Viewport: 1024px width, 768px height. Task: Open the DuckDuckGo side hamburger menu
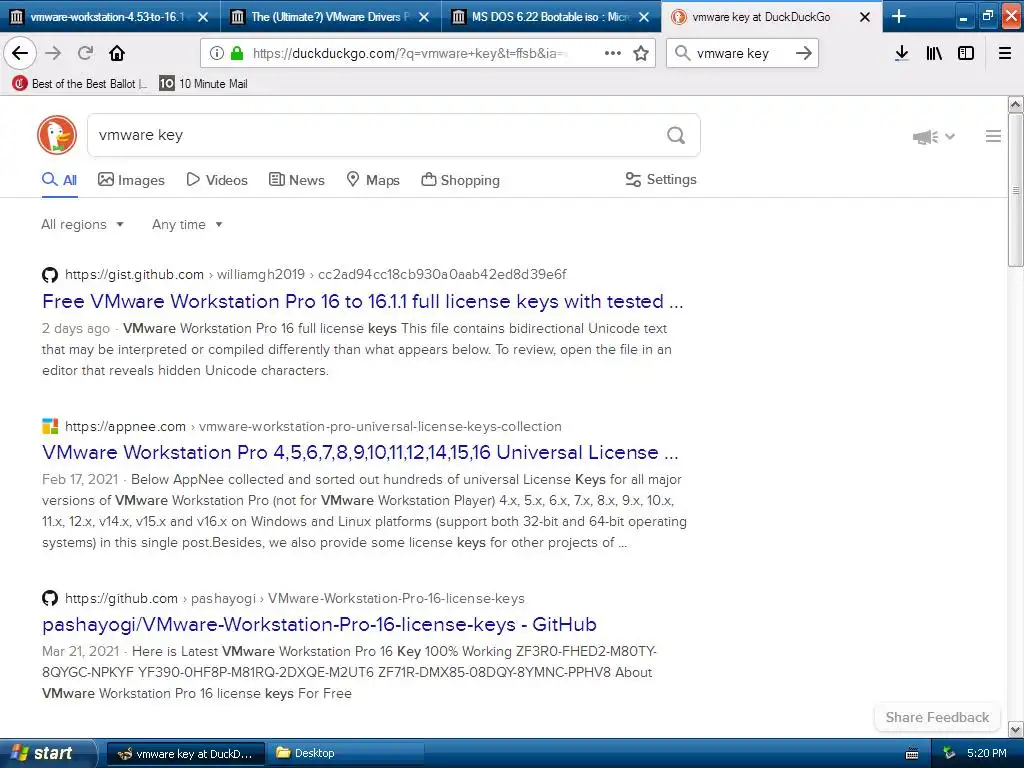993,136
